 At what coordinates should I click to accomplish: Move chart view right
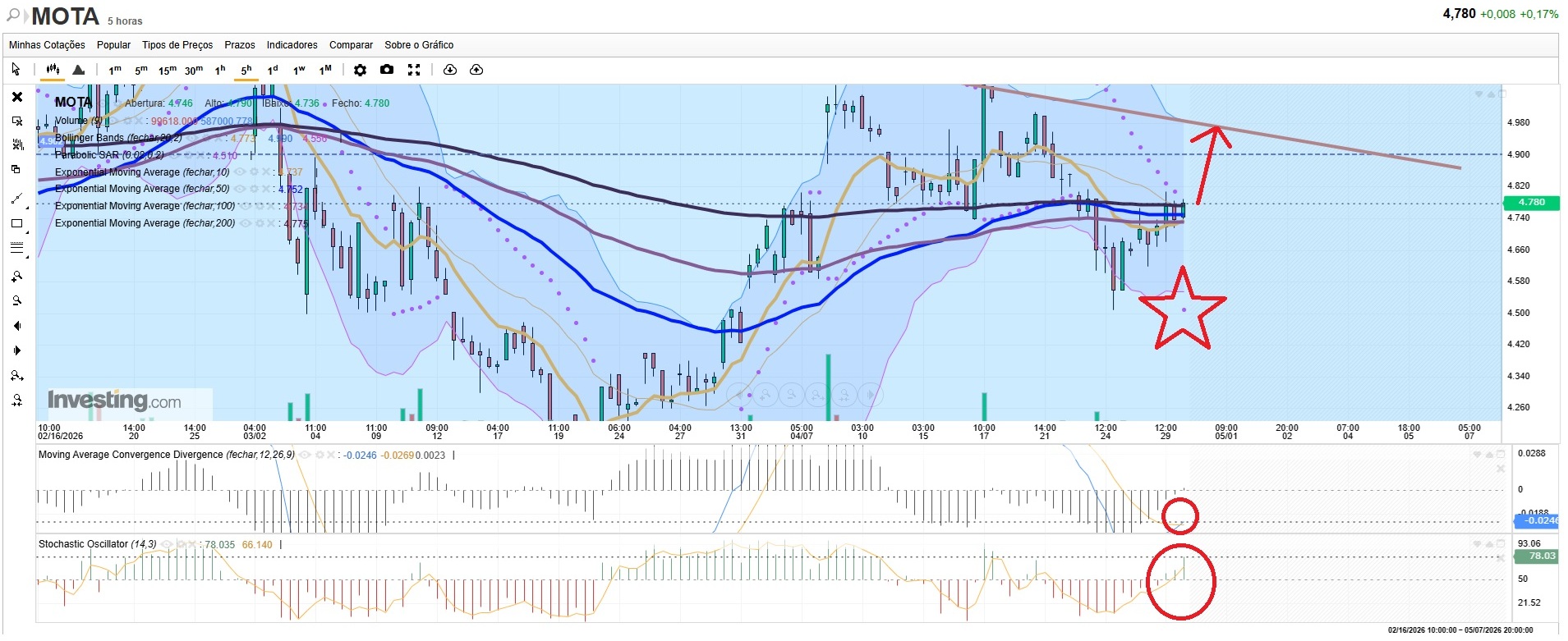[x=16, y=350]
